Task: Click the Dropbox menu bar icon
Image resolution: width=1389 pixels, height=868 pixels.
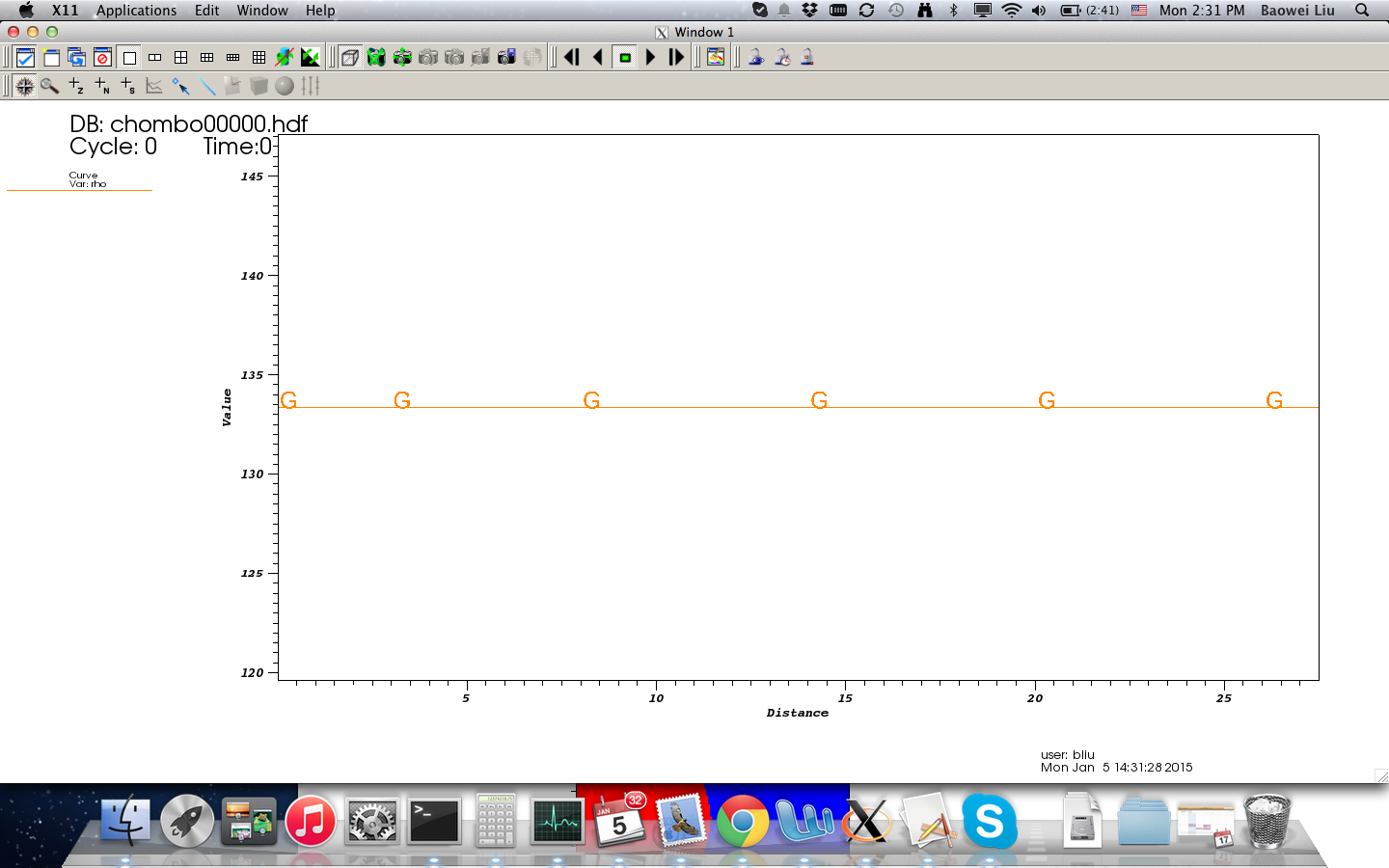Action: pos(810,11)
